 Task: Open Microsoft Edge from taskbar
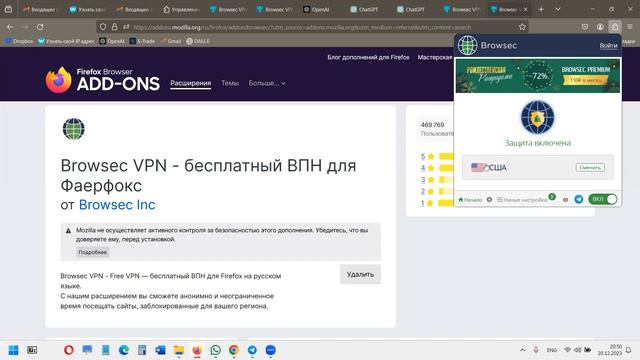click(x=124, y=350)
